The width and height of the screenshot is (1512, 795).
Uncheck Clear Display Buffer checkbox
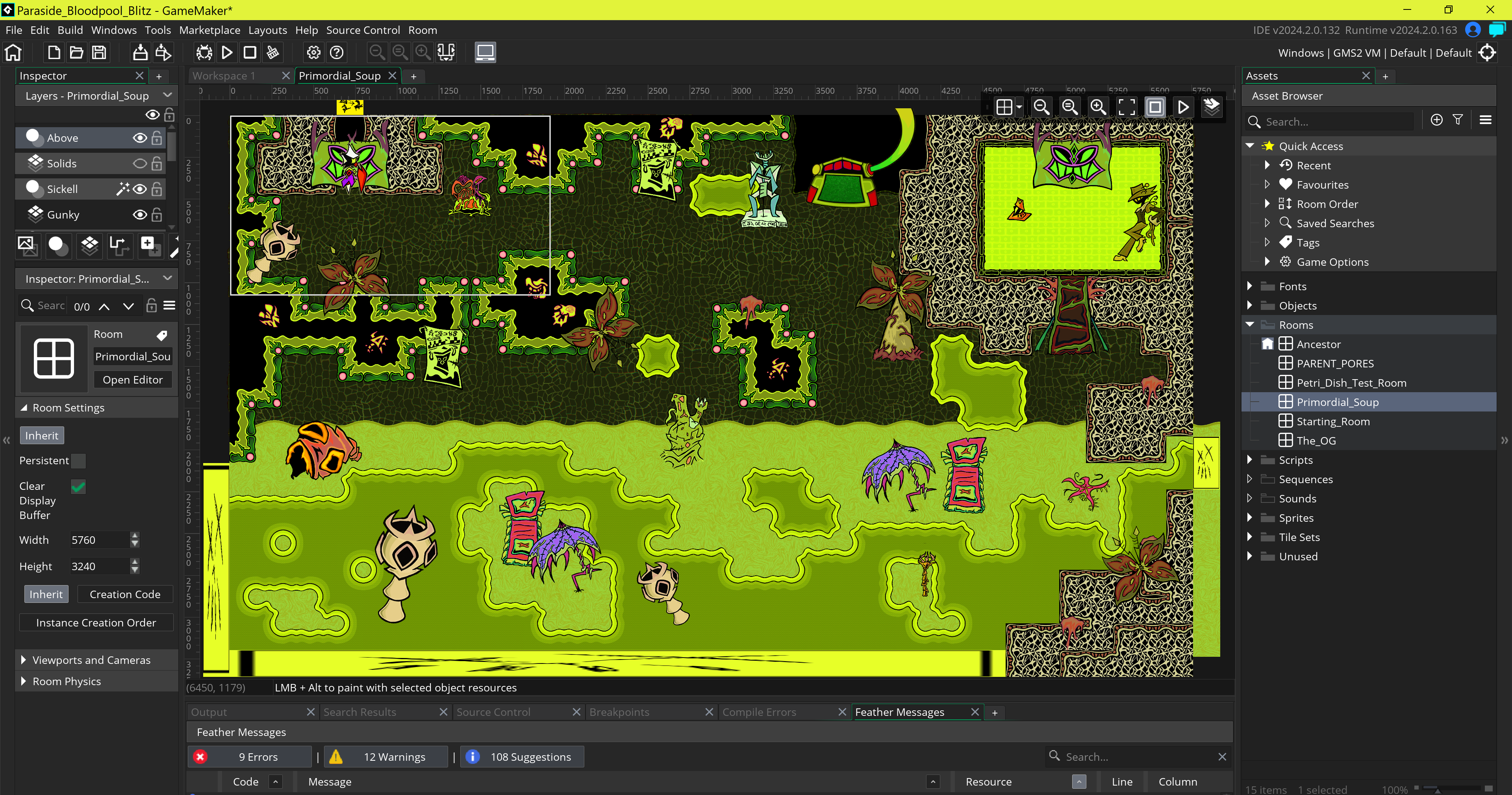point(78,487)
